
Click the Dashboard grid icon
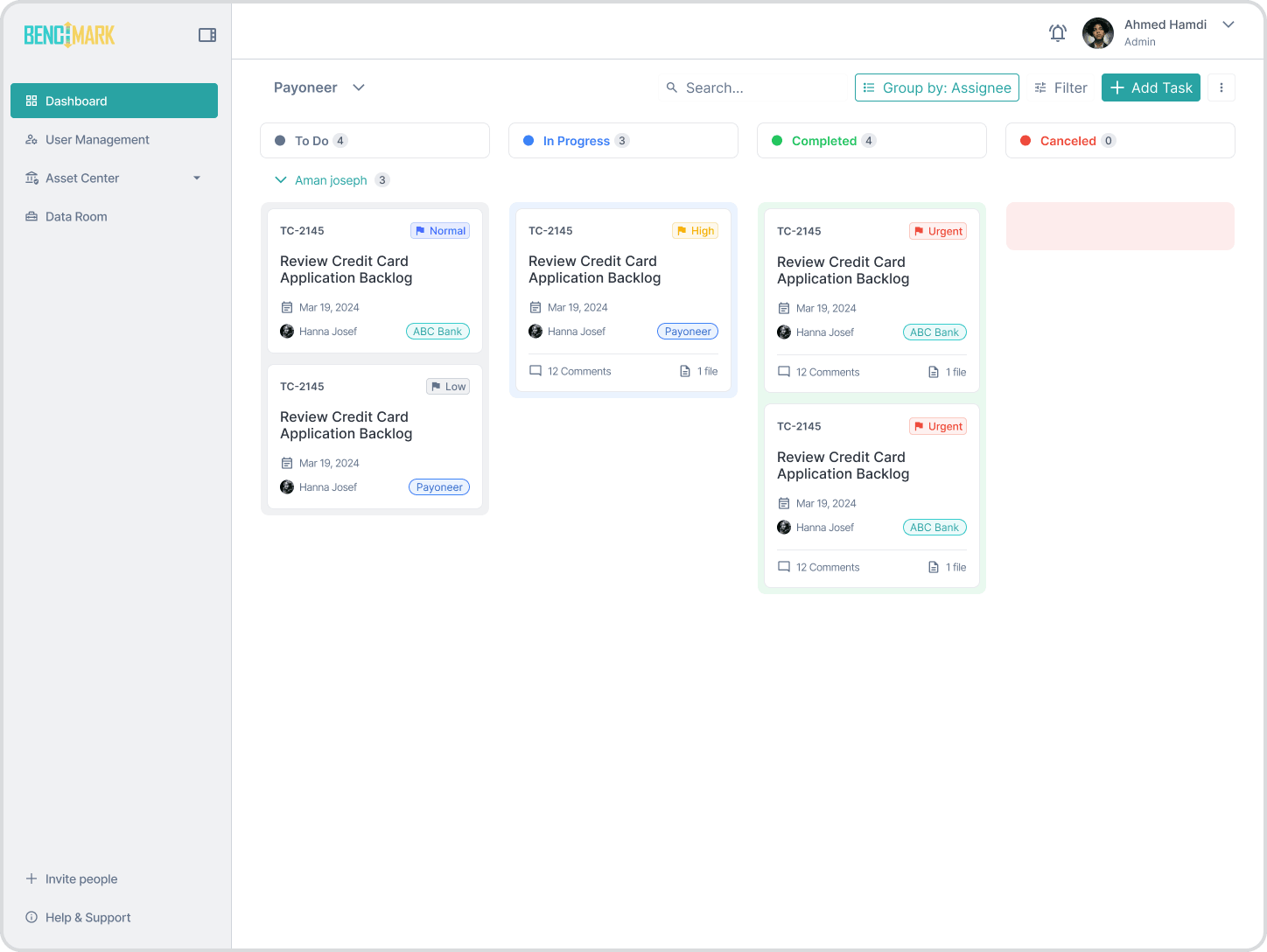[31, 101]
